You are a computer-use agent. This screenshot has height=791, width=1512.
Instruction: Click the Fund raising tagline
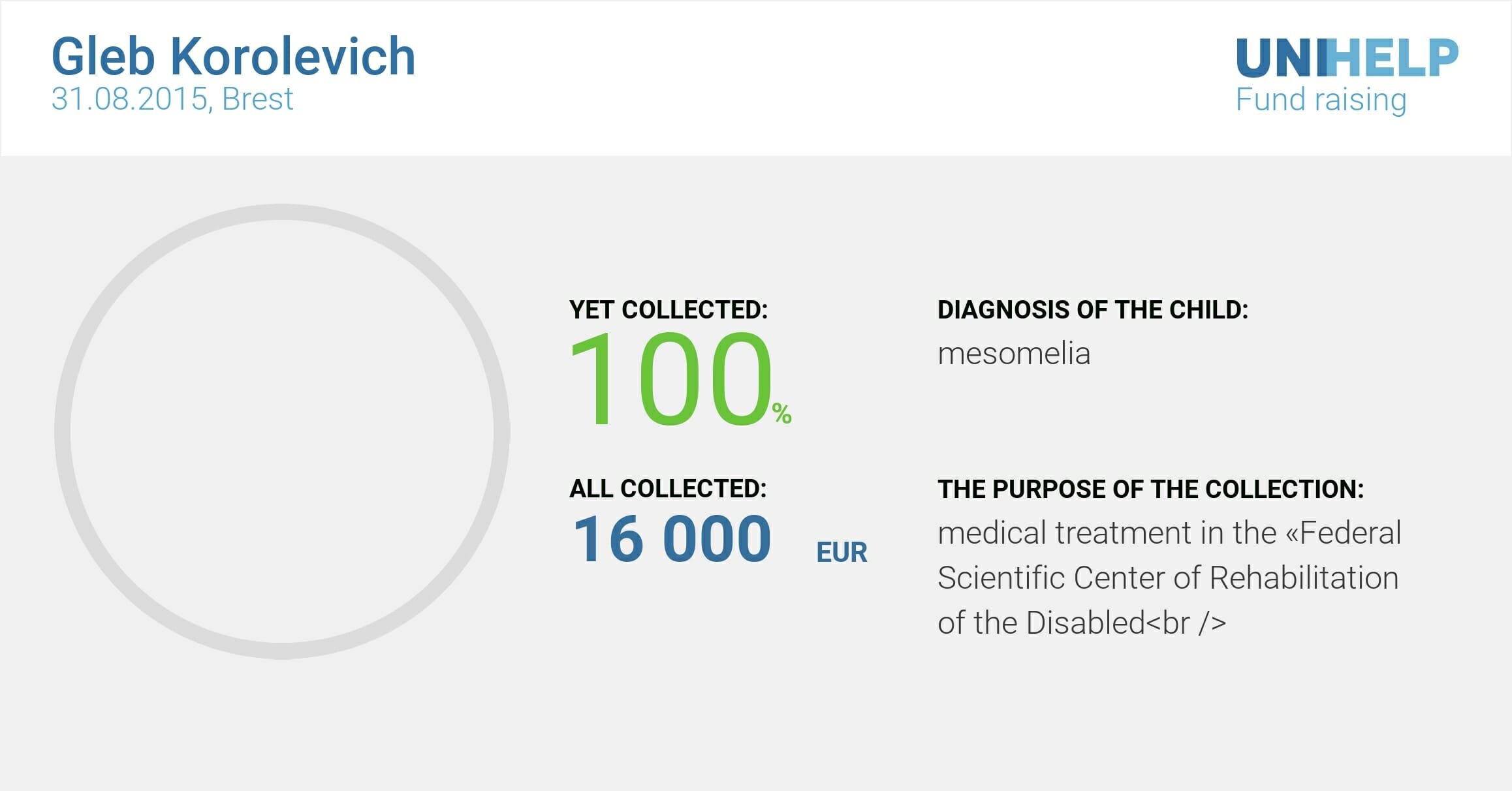[1321, 100]
